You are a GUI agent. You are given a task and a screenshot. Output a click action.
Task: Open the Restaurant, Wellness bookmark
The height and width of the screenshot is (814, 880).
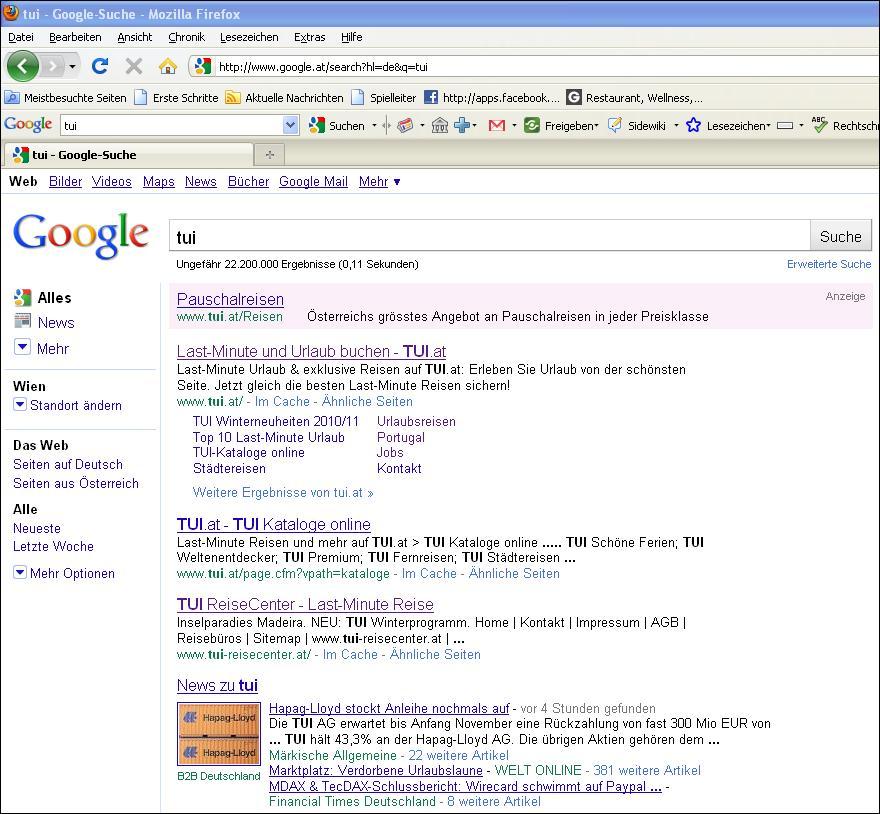click(634, 98)
